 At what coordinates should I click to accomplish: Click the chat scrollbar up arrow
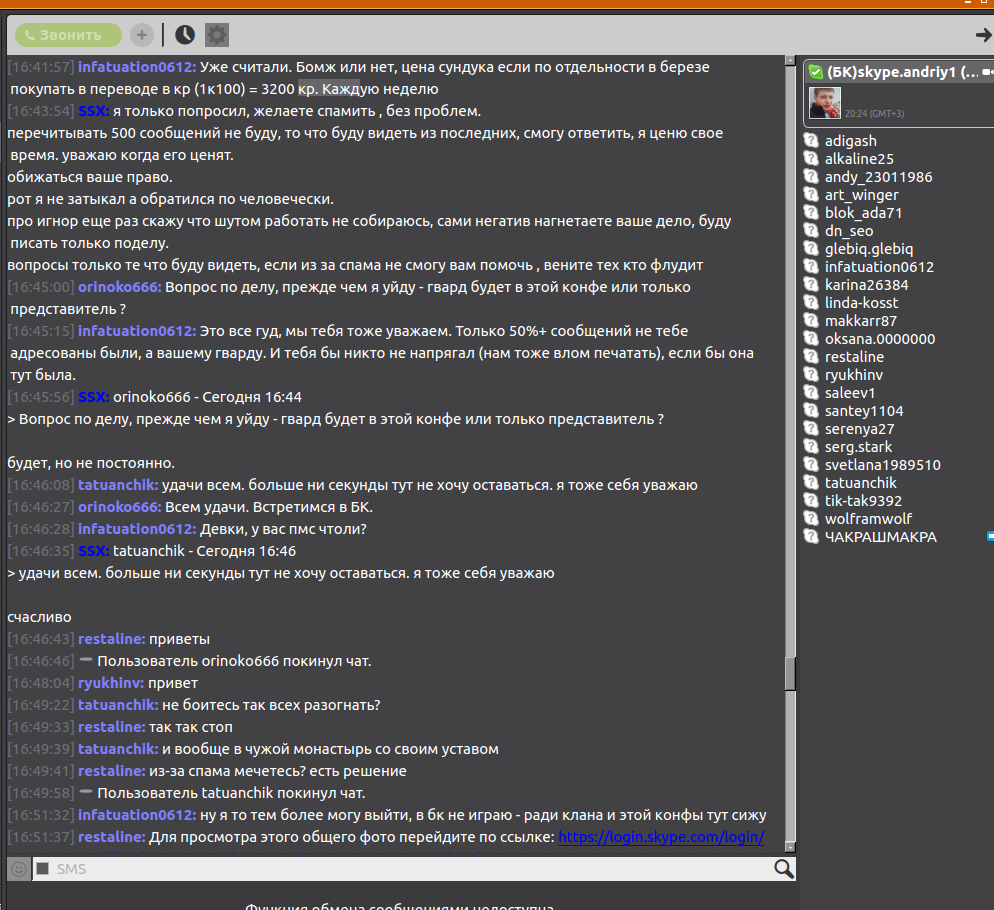(x=790, y=61)
